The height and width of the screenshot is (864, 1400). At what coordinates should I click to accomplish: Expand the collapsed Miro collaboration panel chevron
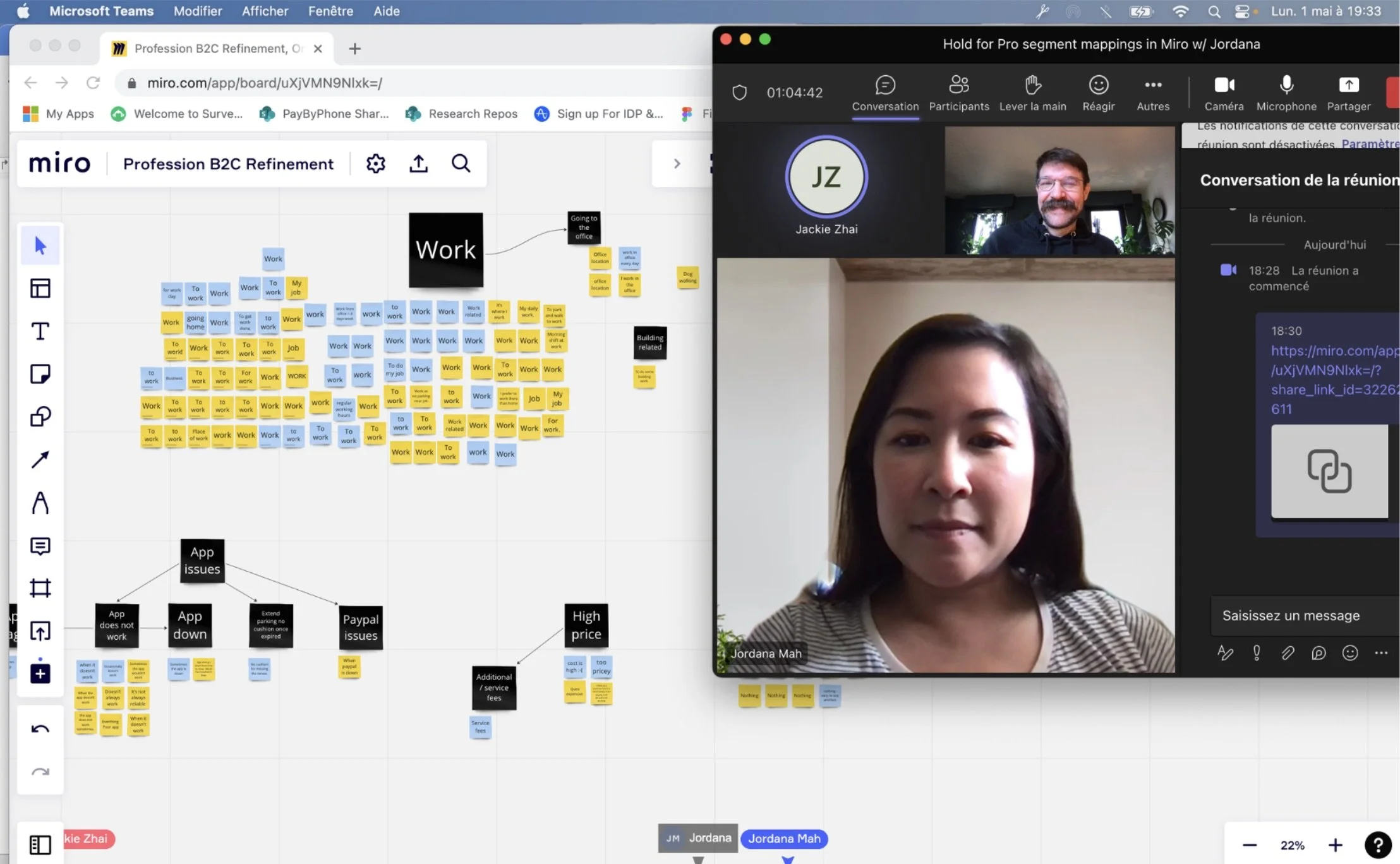pos(677,164)
